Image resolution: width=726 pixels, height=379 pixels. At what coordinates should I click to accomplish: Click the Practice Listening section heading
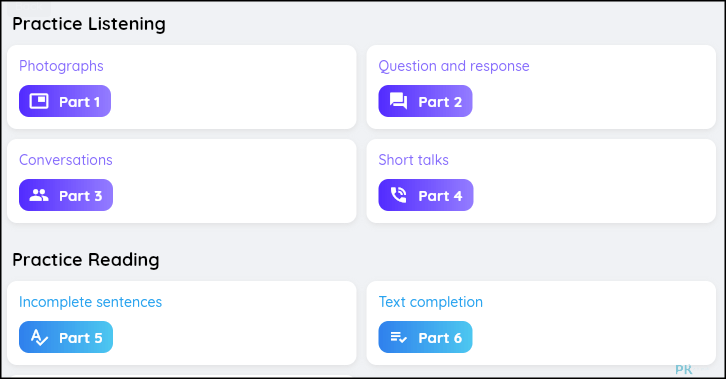click(x=89, y=24)
